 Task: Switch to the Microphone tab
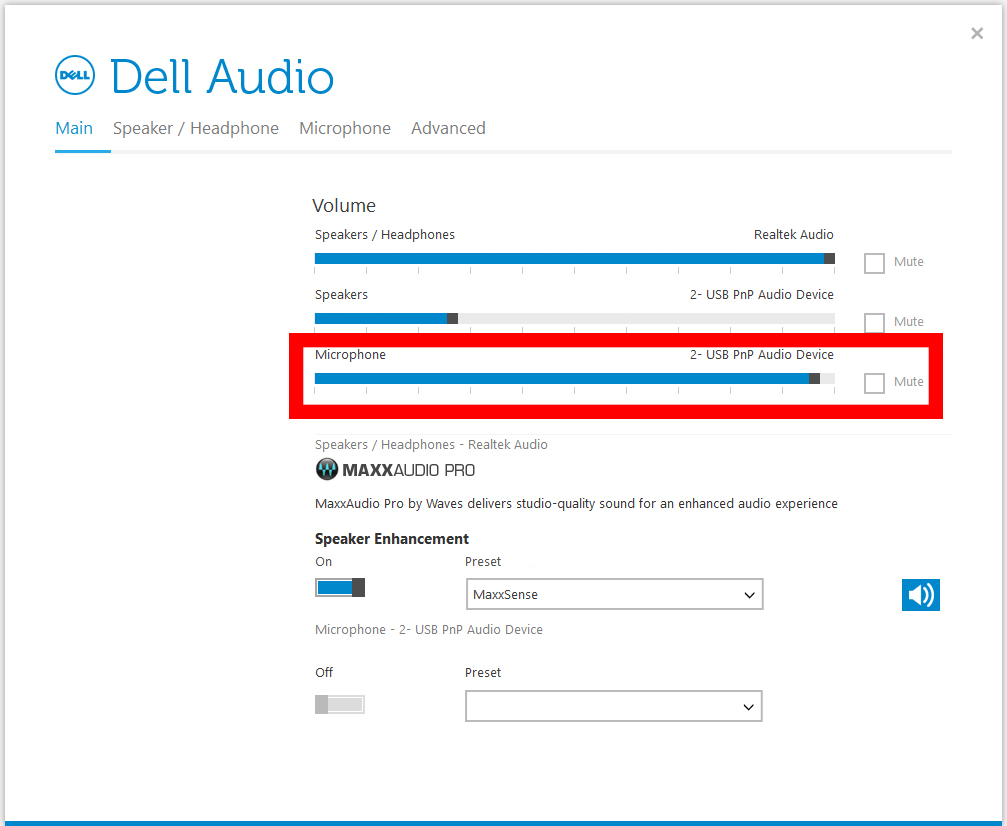345,128
